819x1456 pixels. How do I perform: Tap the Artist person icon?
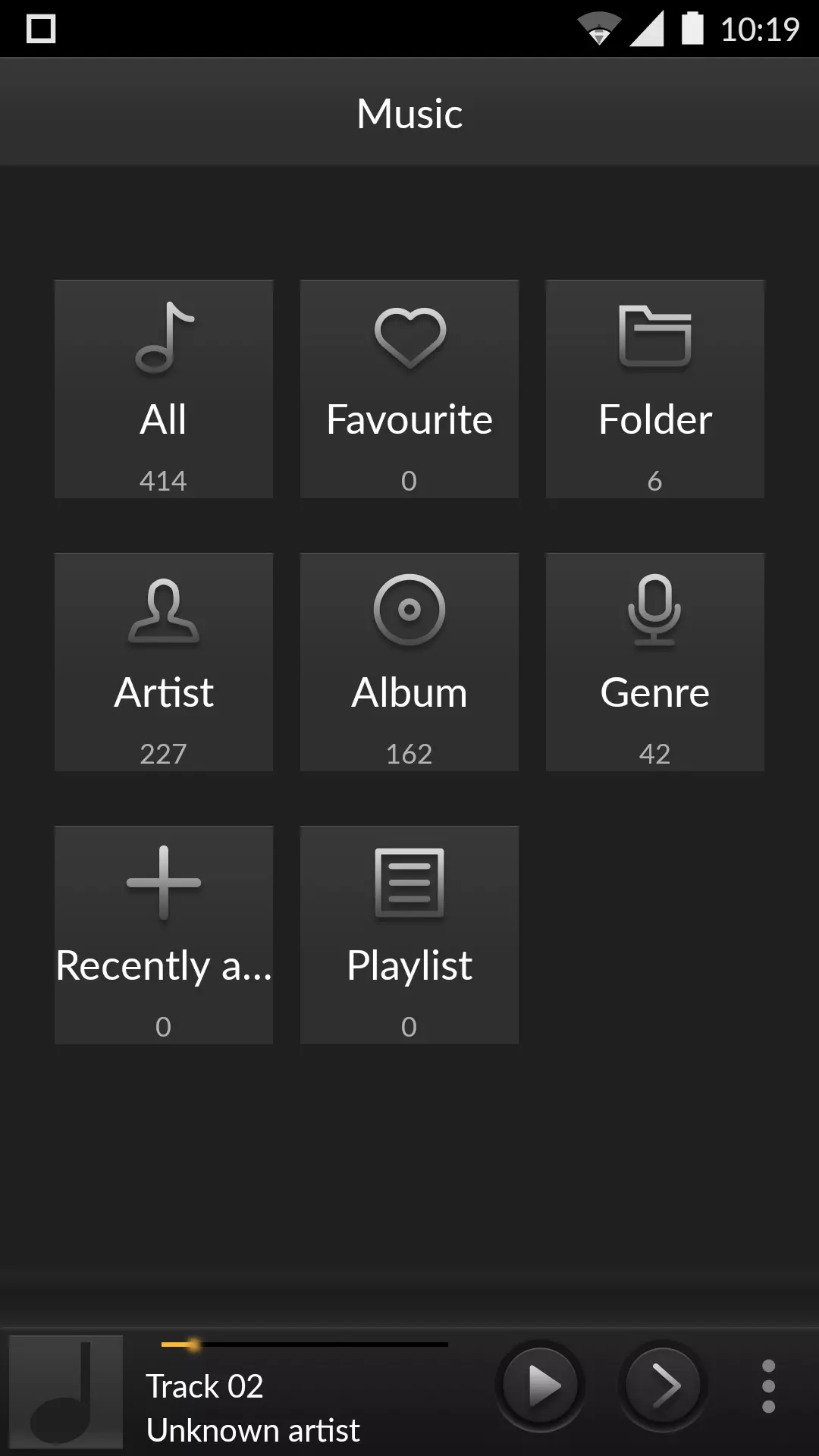[164, 611]
